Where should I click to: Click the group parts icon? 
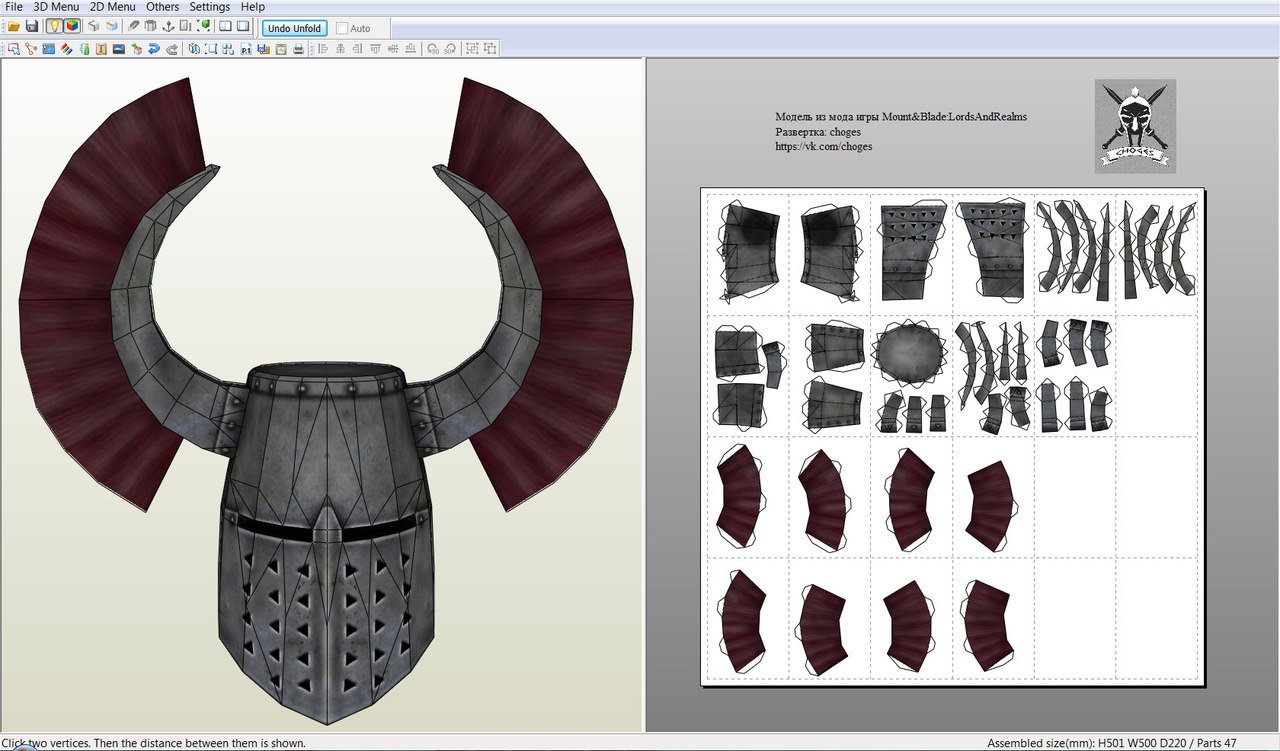click(x=473, y=48)
